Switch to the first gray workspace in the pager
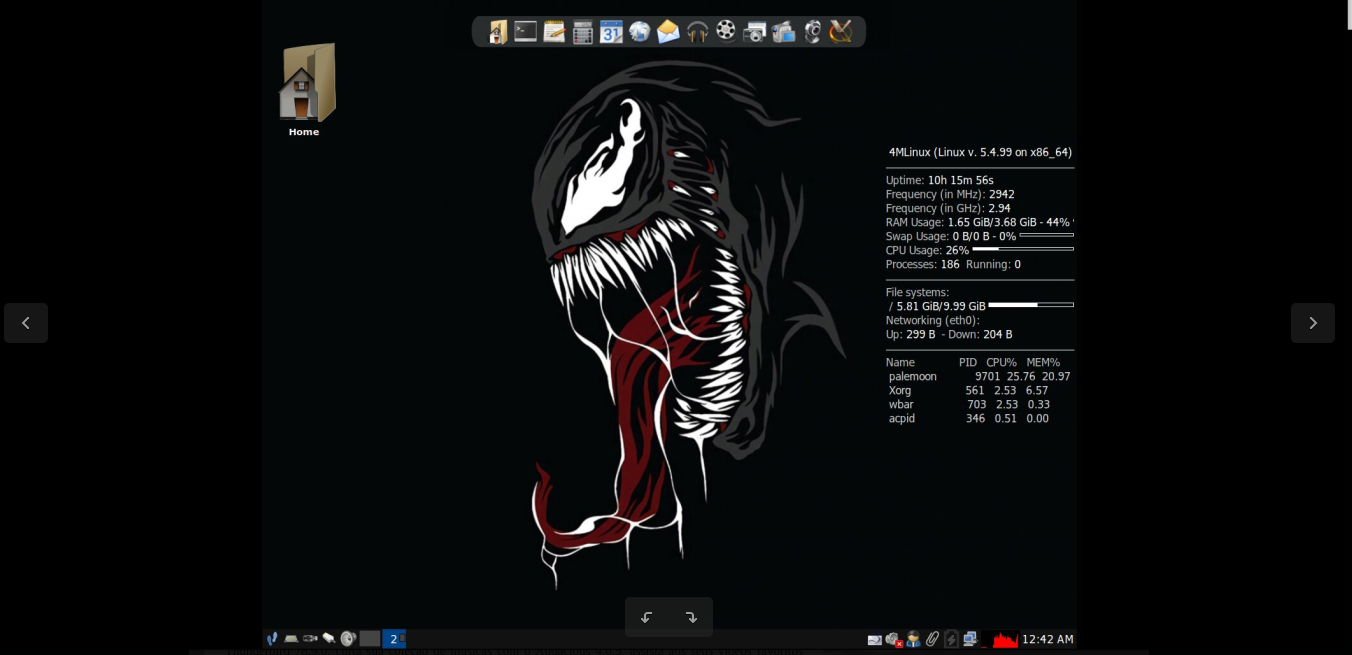The width and height of the screenshot is (1352, 655). tap(370, 639)
